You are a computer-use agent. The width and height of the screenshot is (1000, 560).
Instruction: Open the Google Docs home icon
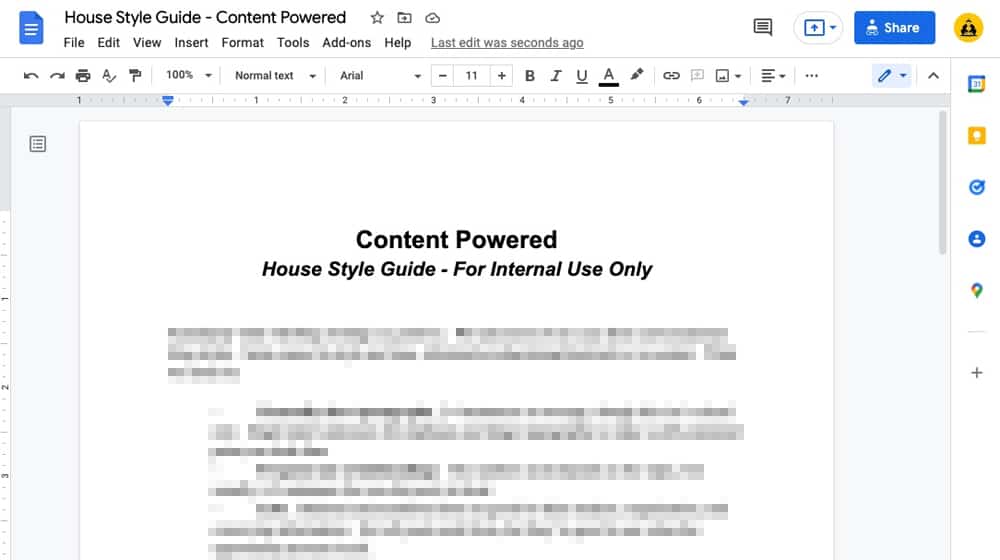tap(31, 28)
